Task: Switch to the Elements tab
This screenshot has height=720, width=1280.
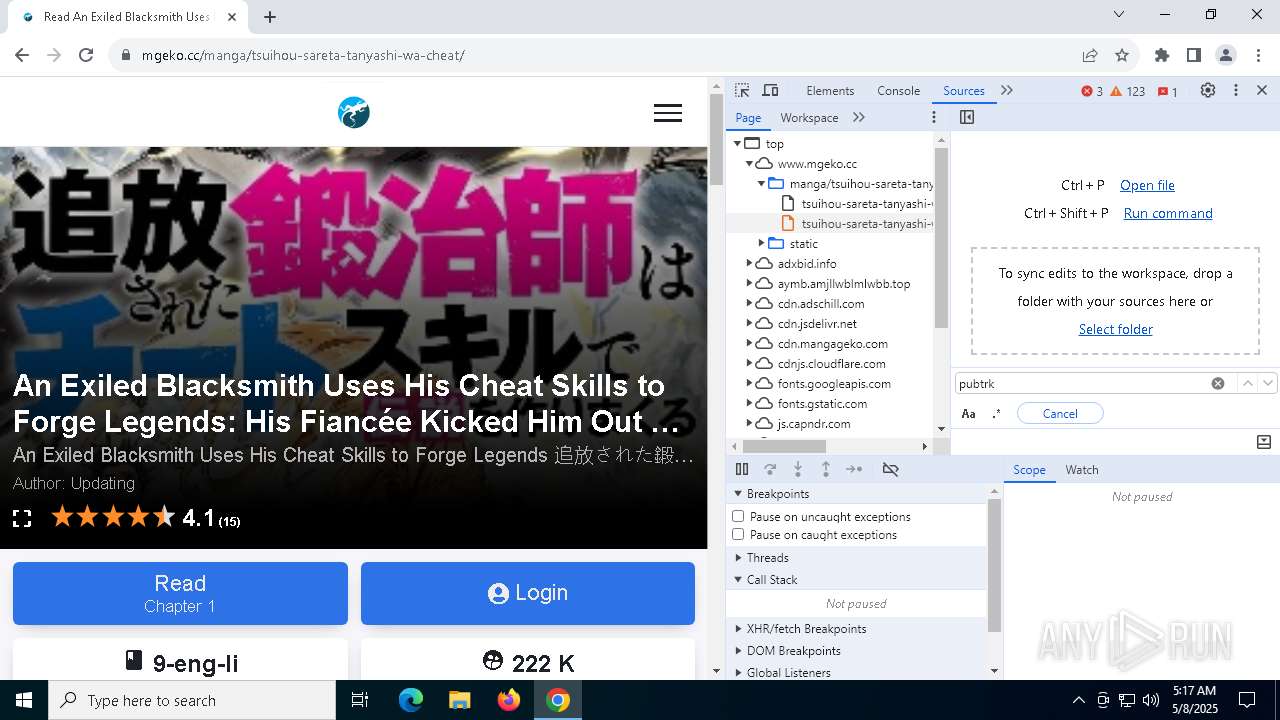Action: 830,90
